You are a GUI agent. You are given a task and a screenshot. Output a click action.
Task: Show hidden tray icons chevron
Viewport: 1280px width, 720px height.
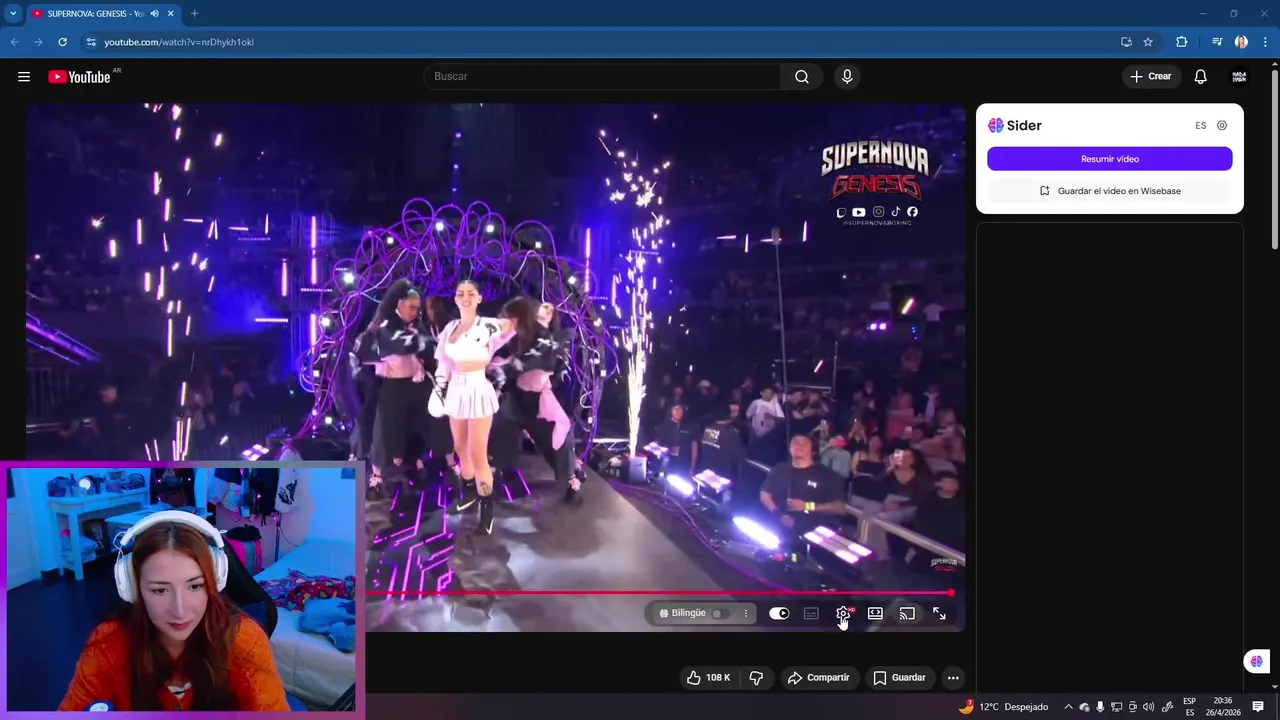point(1068,707)
